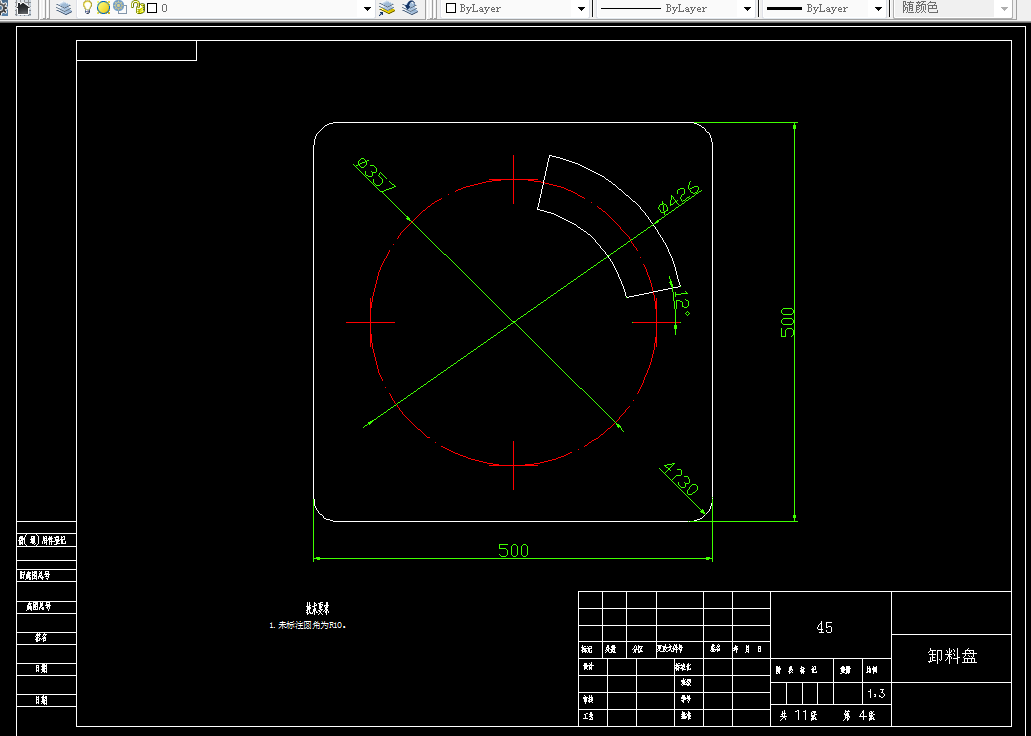Select the material text 45 in title block
Screen dimensions: 1031x736
pyautogui.click(x=825, y=627)
